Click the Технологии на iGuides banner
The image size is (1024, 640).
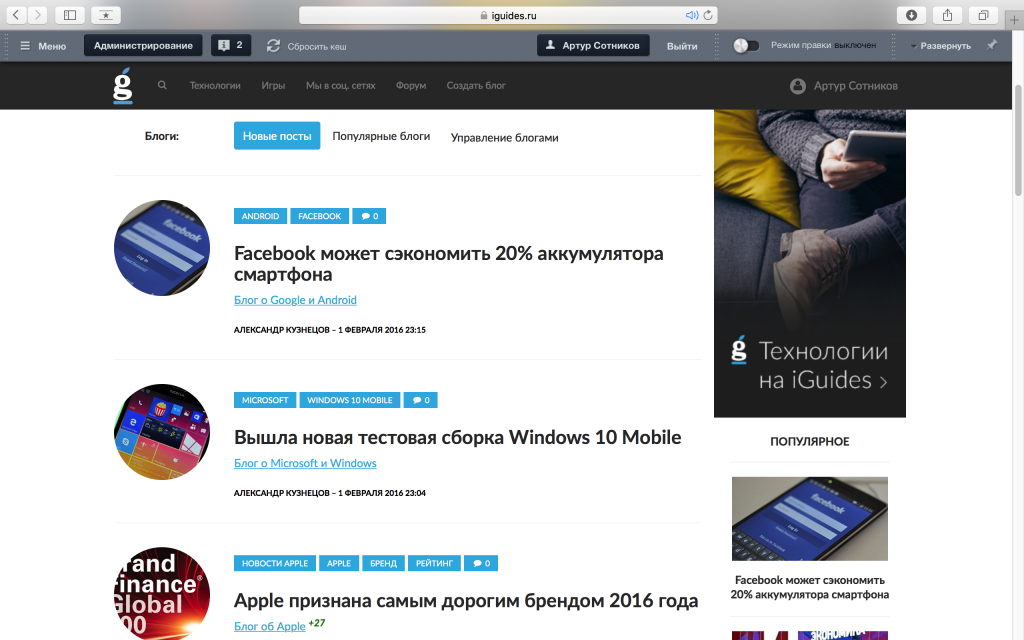click(810, 263)
